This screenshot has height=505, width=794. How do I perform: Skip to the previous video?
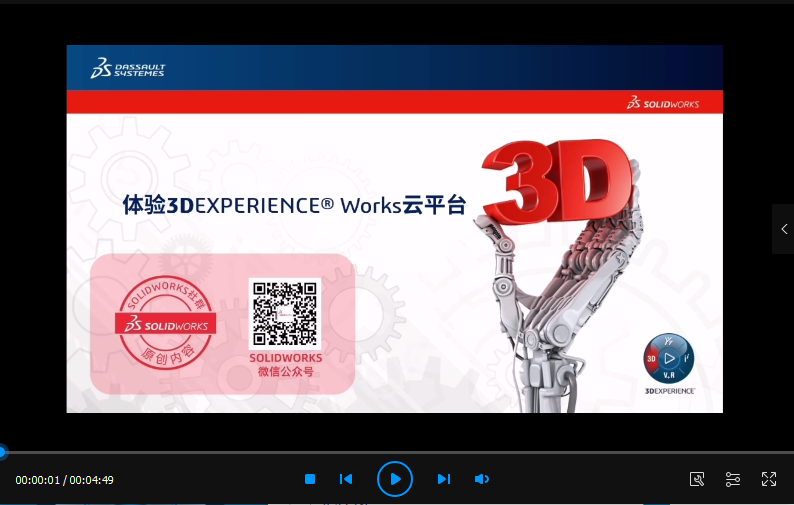coord(346,479)
